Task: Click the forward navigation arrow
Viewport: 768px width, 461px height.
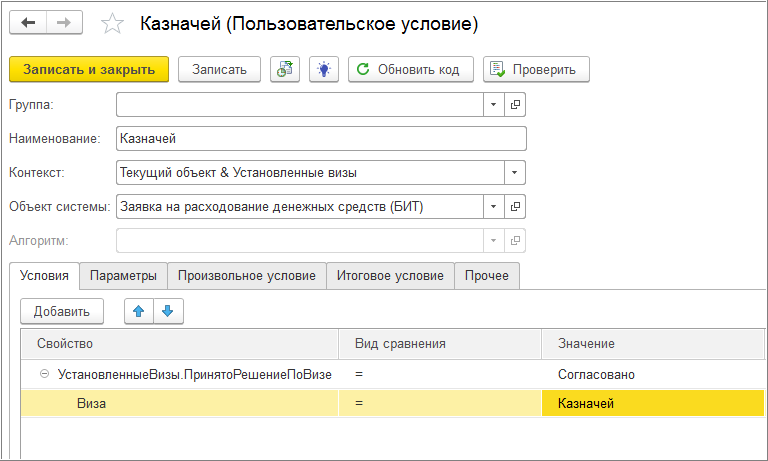Action: pos(65,22)
